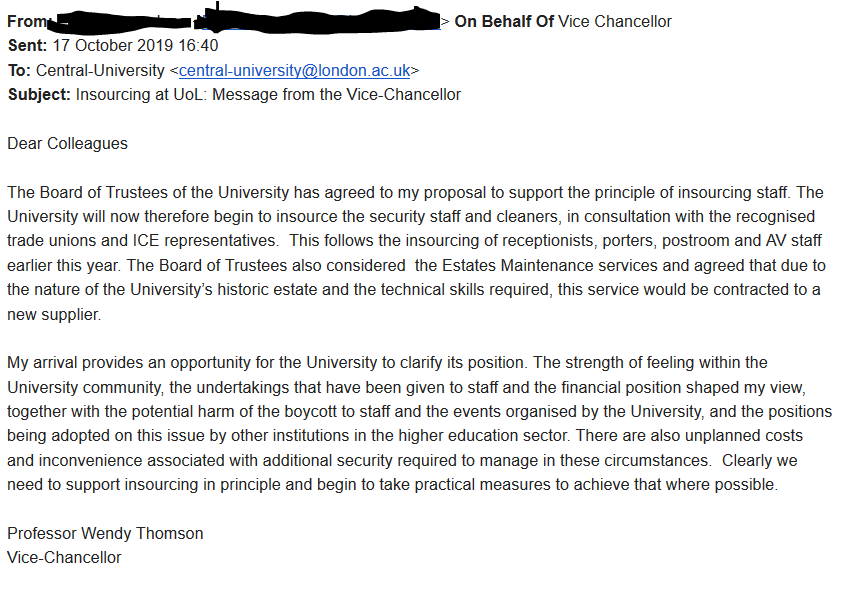Select the 'Central-University' recipient name
The width and height of the screenshot is (846, 590).
click(x=100, y=71)
